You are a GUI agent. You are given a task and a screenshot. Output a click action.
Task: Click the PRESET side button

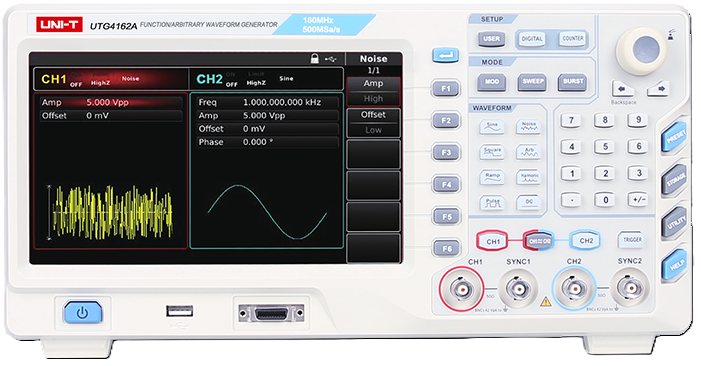click(x=675, y=136)
